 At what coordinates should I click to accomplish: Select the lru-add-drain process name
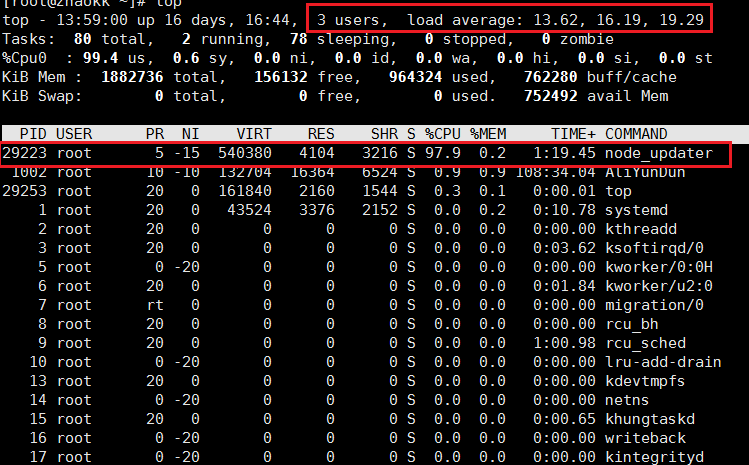click(663, 362)
